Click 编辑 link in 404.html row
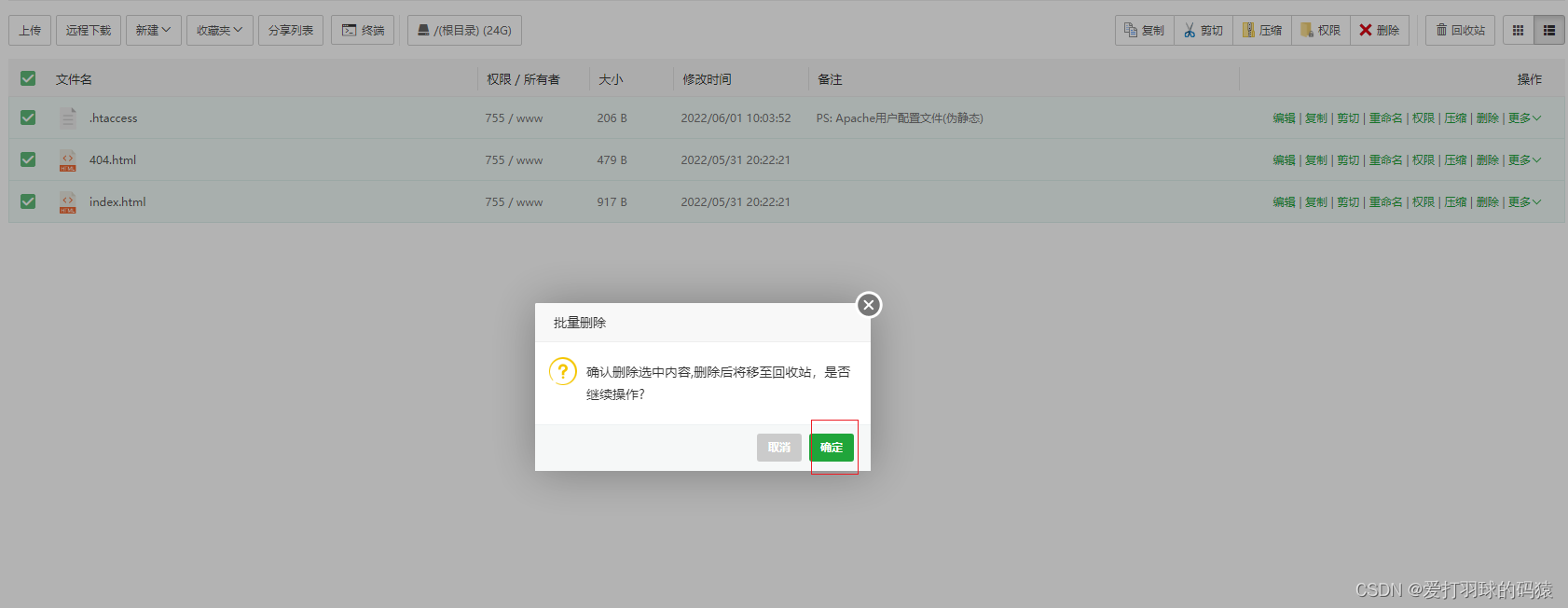The width and height of the screenshot is (1568, 608). (1285, 160)
